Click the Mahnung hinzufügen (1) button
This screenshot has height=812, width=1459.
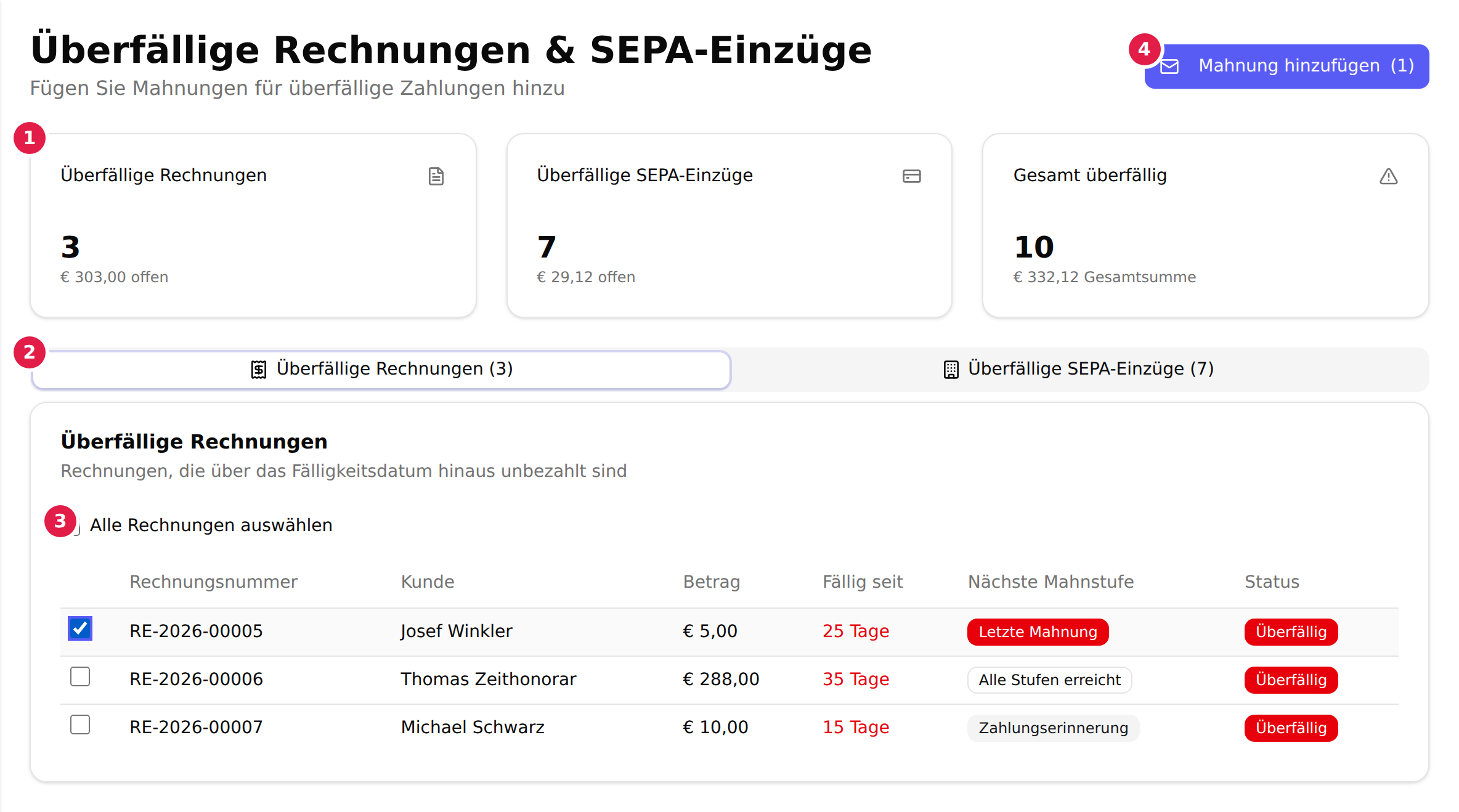(1286, 66)
